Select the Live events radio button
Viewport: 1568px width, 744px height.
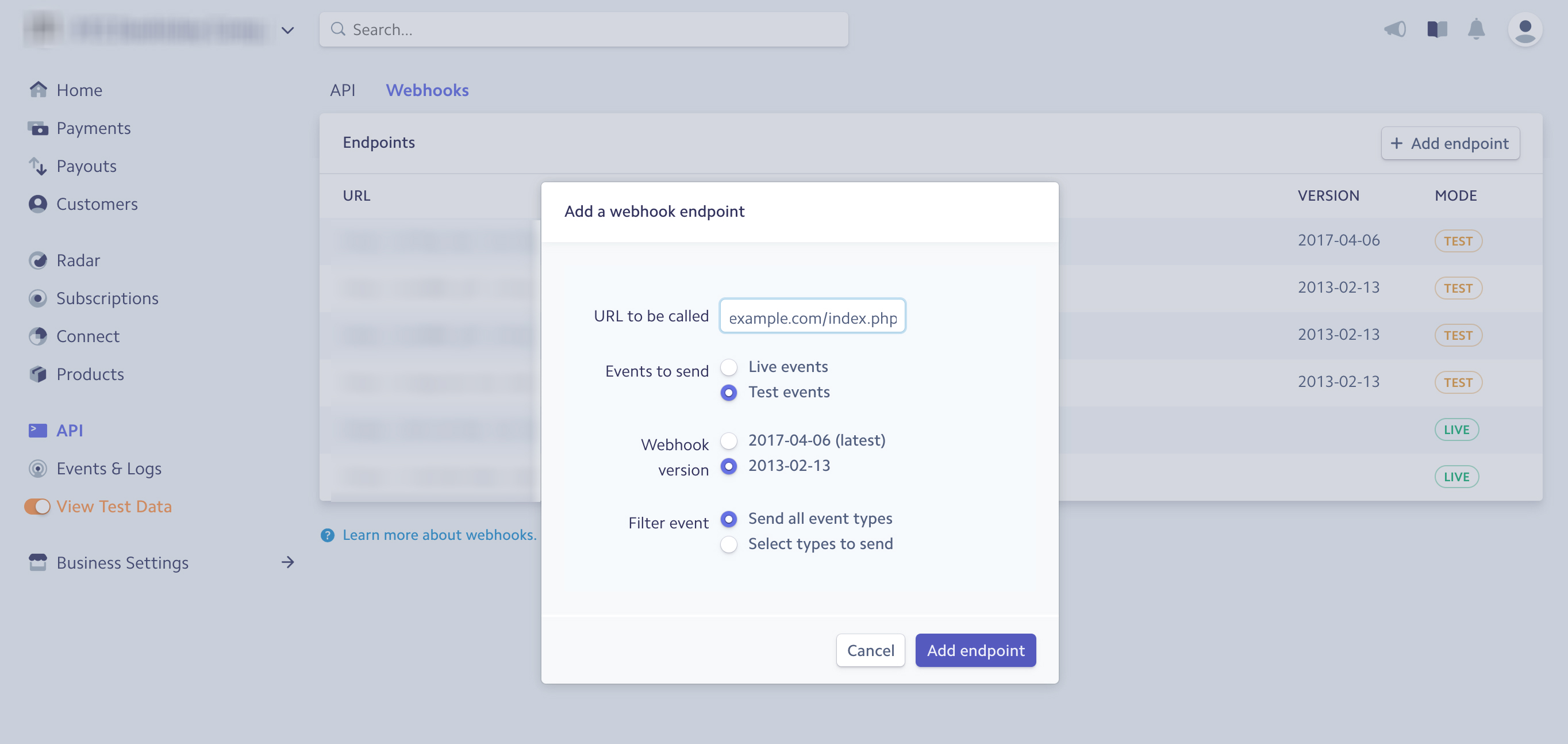tap(729, 367)
